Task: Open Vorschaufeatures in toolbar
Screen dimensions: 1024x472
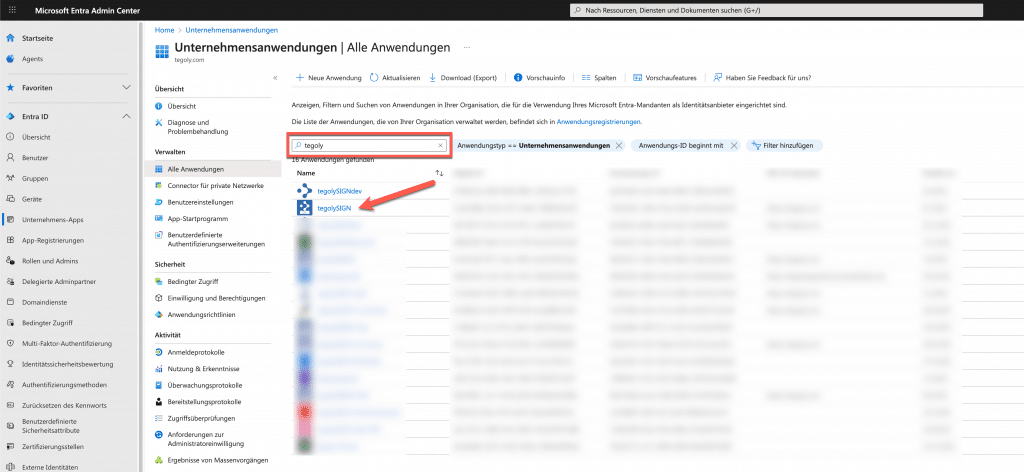Action: click(x=638, y=78)
